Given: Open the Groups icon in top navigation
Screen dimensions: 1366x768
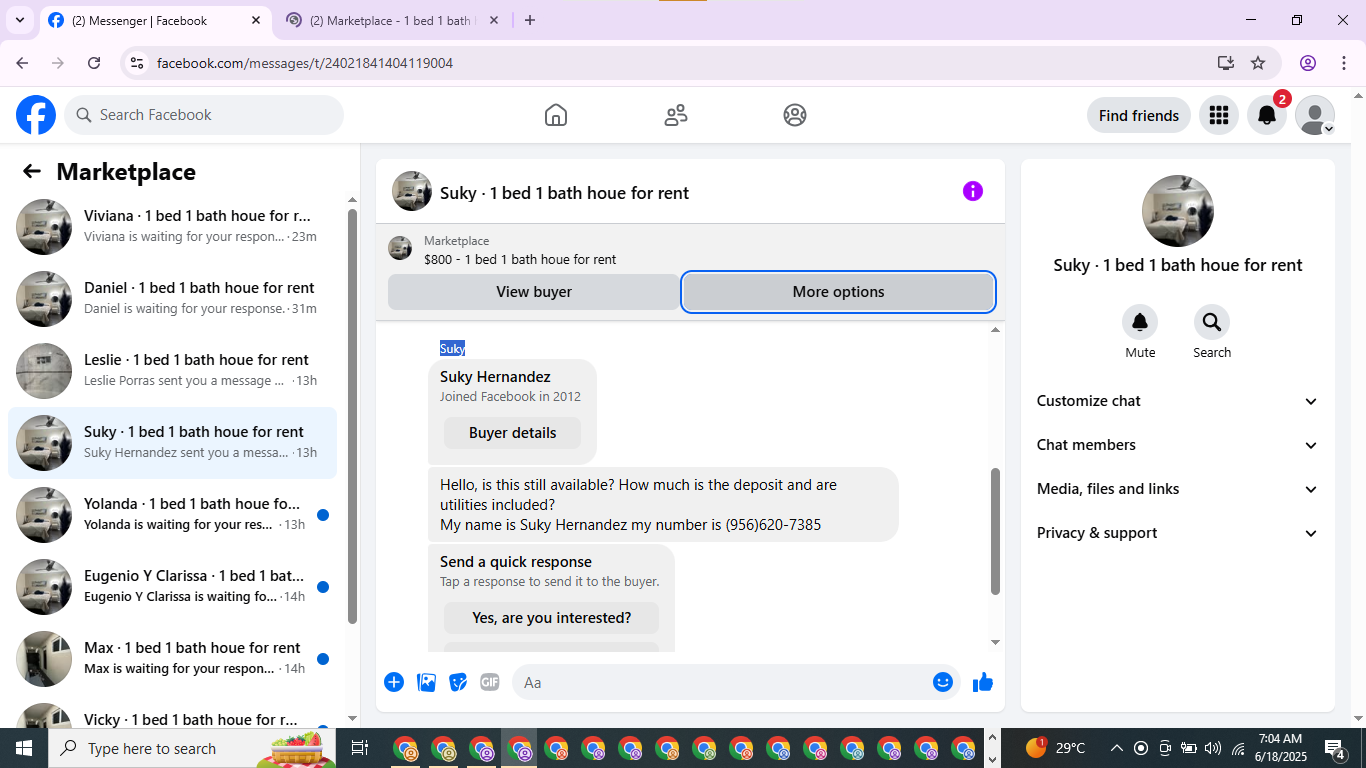Looking at the screenshot, I should [x=795, y=115].
